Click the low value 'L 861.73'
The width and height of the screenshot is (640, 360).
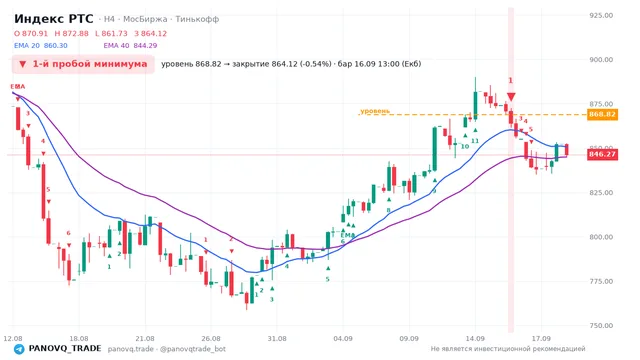click(111, 33)
